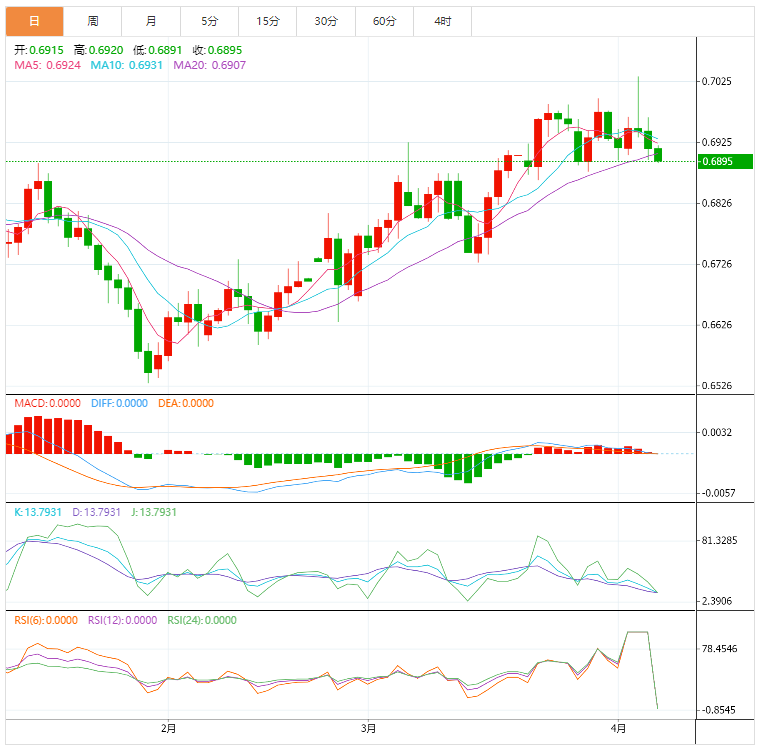Click the 2月 date axis marker
Image resolution: width=762 pixels, height=754 pixels.
pos(168,728)
